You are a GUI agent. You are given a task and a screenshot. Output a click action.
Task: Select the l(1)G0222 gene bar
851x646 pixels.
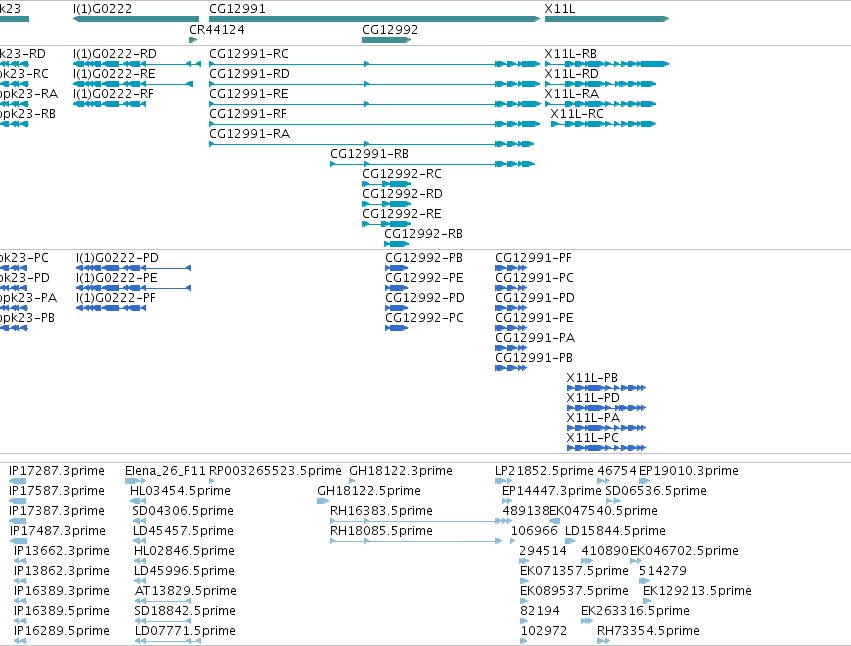[136, 19]
